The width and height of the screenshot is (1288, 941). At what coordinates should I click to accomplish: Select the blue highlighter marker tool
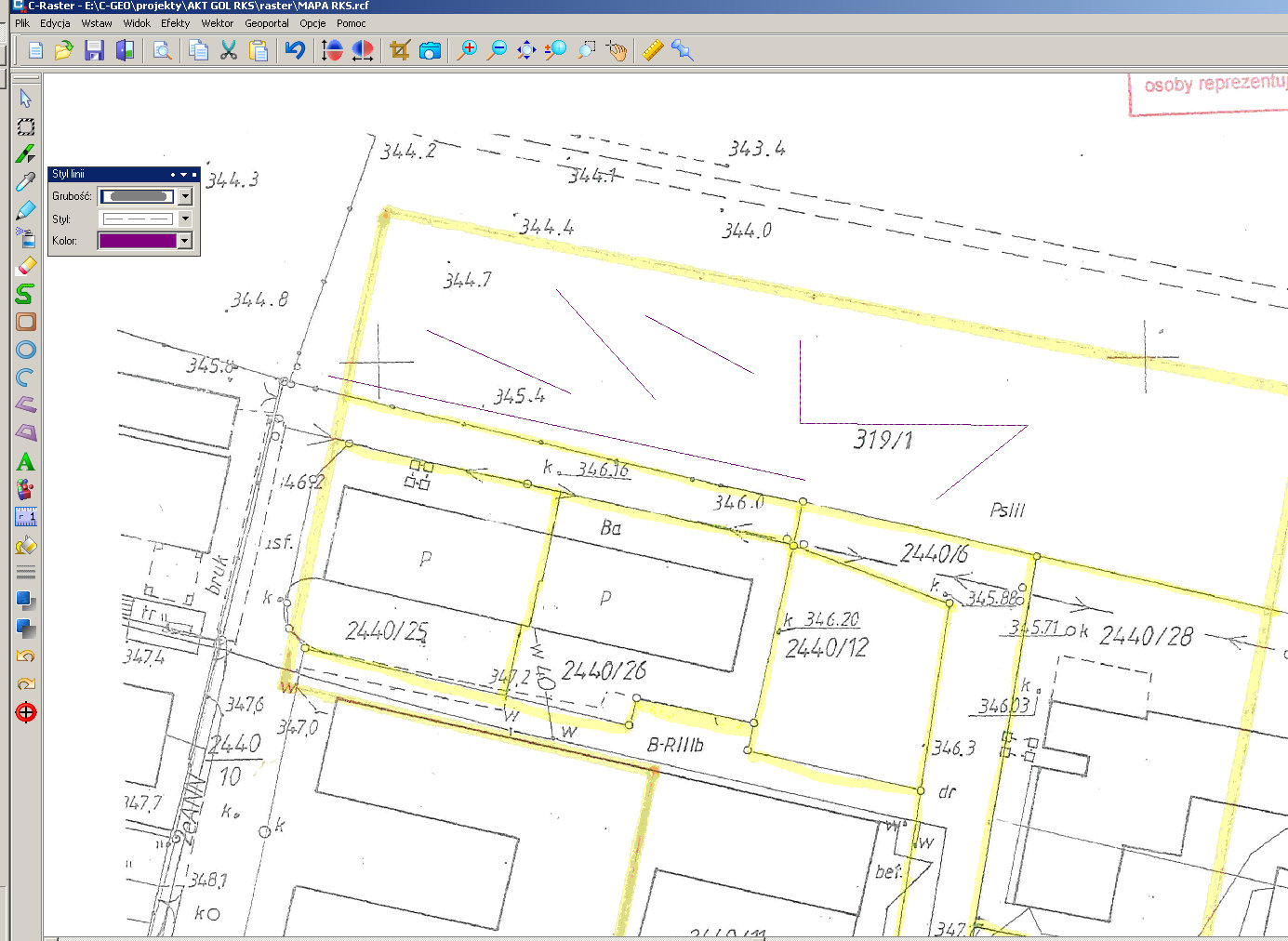click(x=26, y=210)
